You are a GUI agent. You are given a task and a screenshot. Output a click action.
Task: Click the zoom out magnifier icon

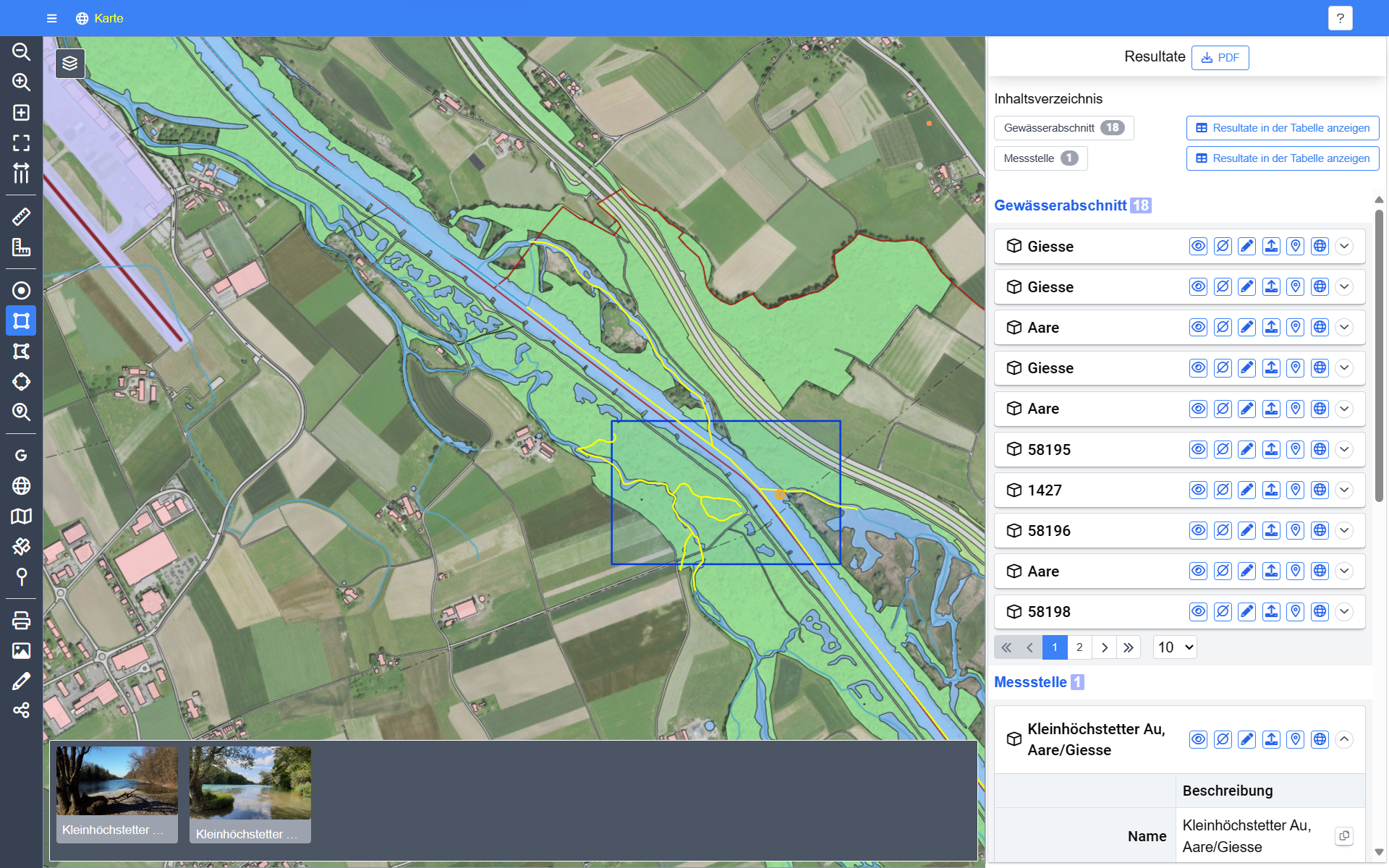tap(21, 52)
